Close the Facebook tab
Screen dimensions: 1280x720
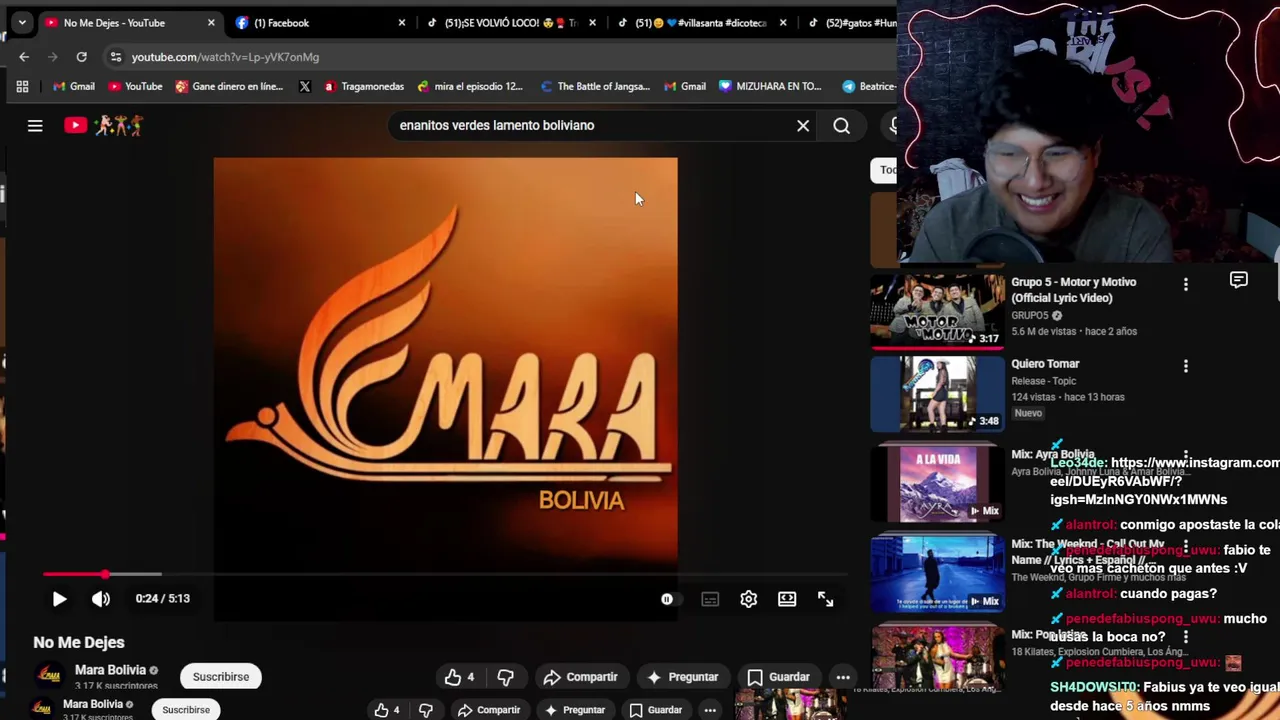[402, 23]
